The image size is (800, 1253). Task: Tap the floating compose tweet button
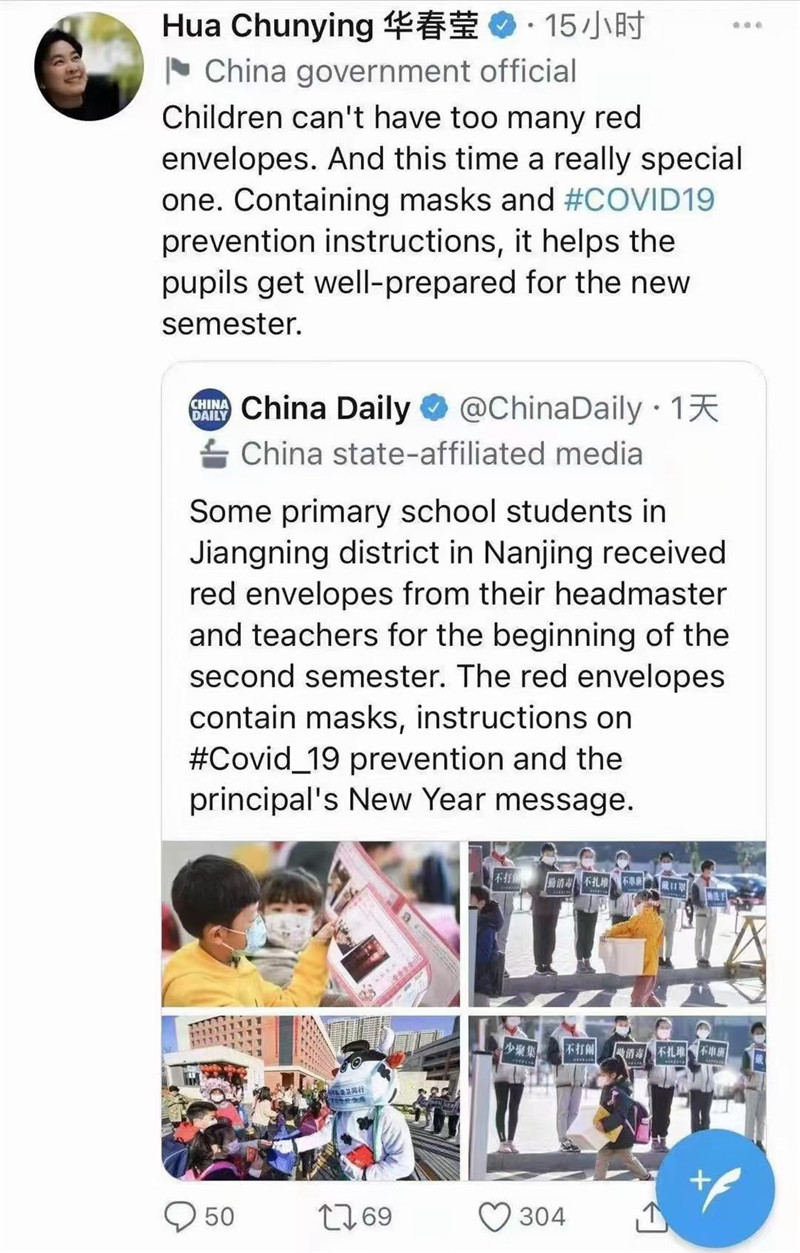[x=716, y=1187]
